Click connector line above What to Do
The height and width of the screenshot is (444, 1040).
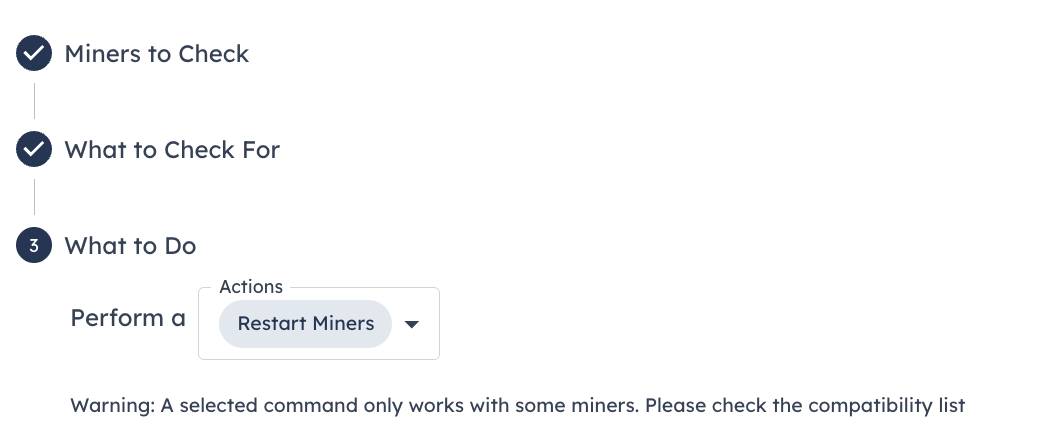(x=34, y=197)
